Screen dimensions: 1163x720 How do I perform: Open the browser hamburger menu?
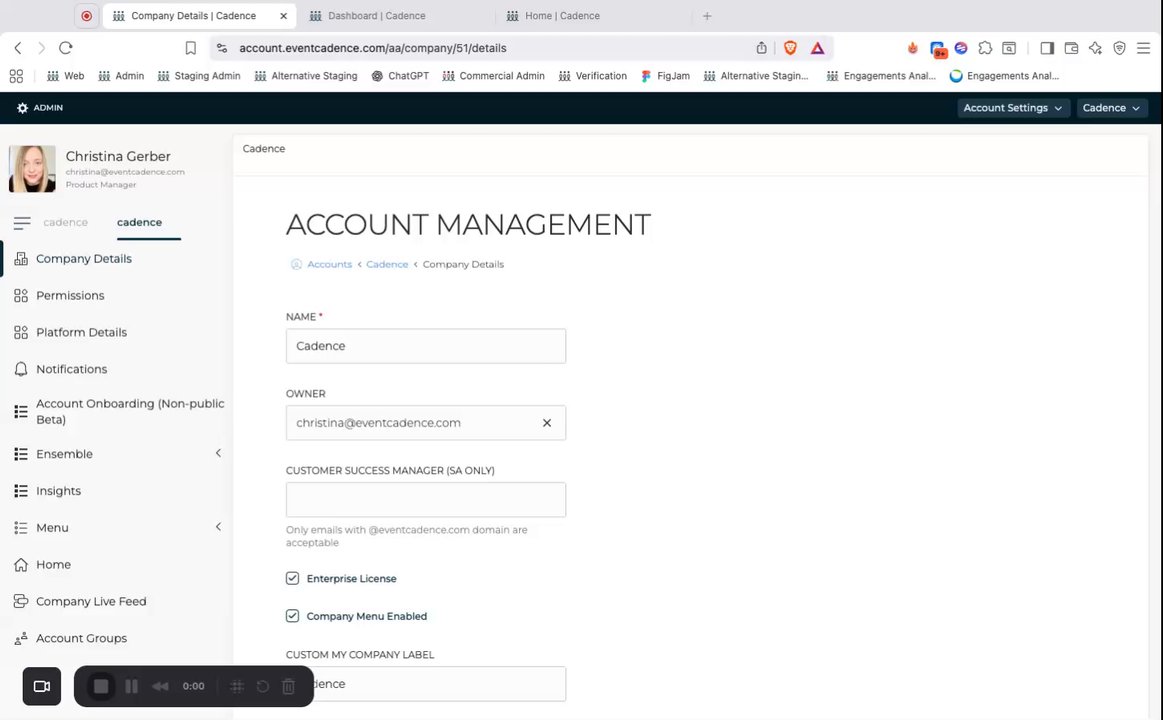click(x=1144, y=48)
